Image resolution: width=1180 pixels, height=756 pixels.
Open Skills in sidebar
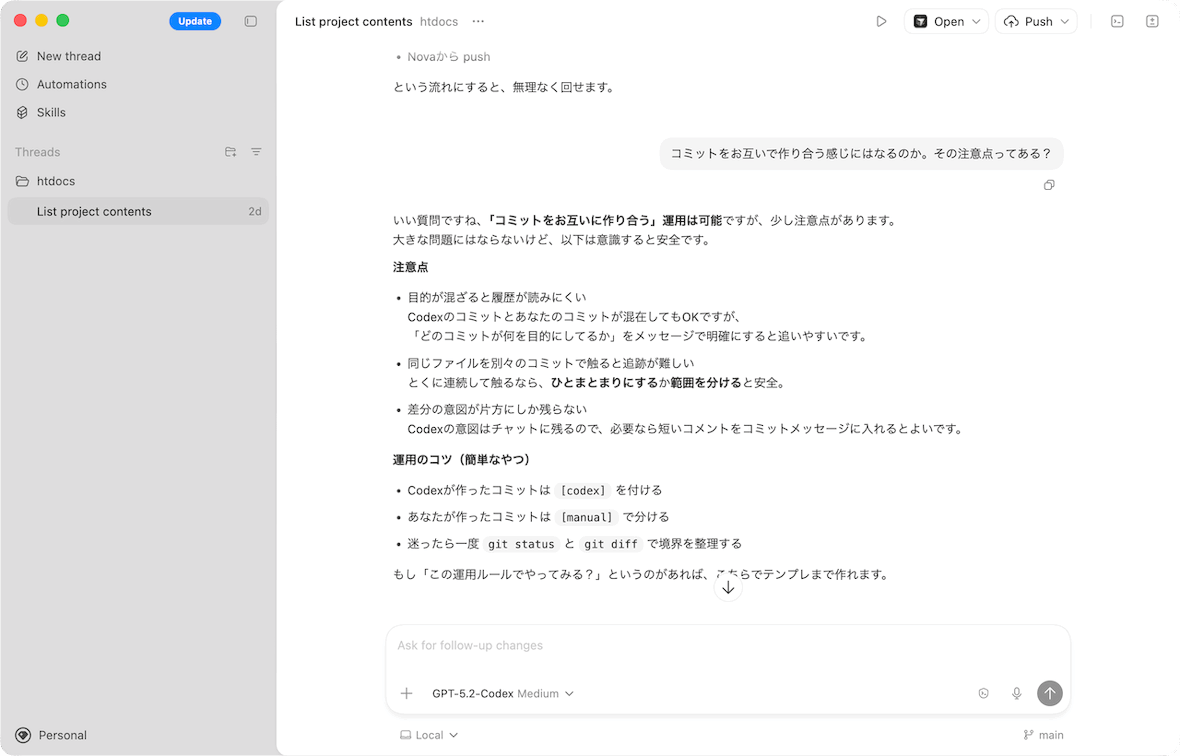tap(51, 112)
